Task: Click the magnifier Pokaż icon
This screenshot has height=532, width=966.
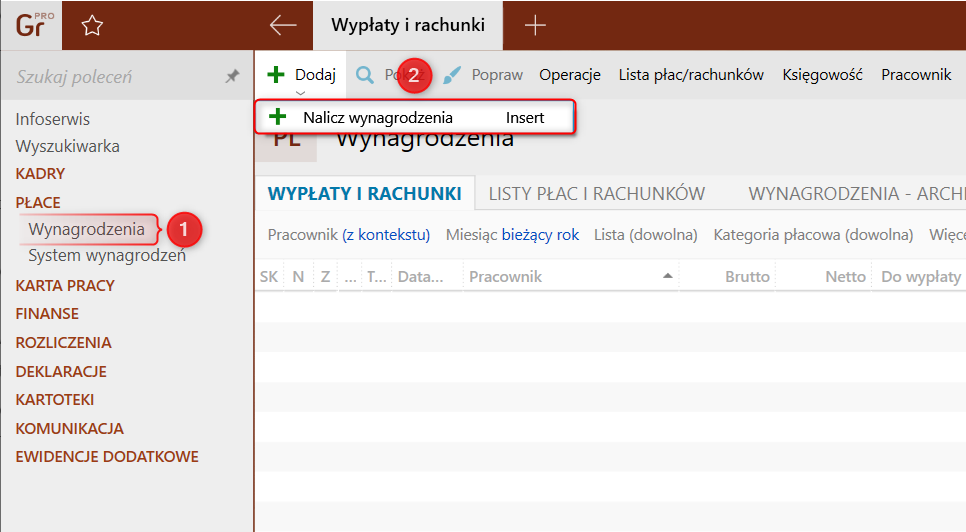Action: click(x=365, y=75)
